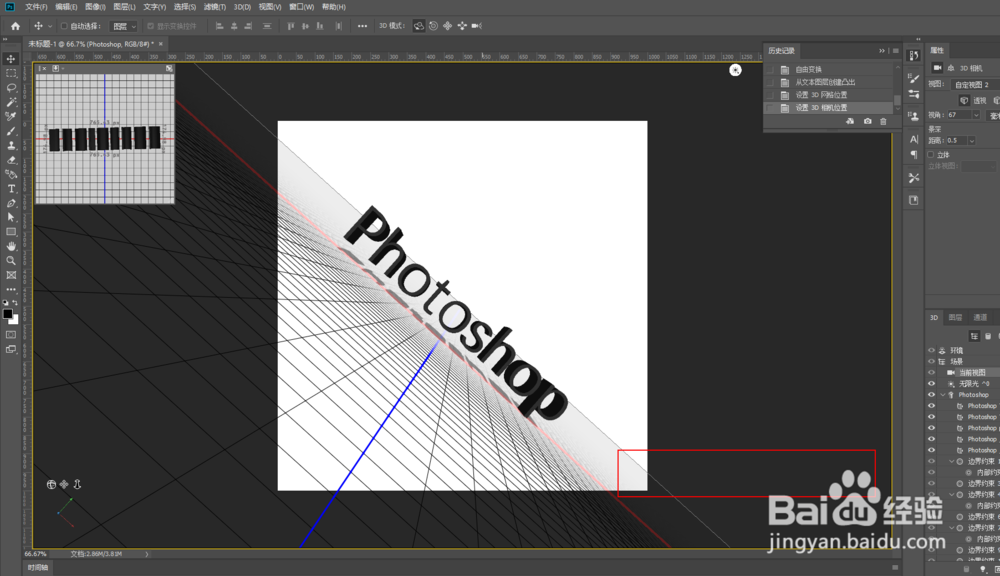The width and height of the screenshot is (1000, 576).
Task: Activate the 3D slide camera mode icon
Action: point(462,26)
